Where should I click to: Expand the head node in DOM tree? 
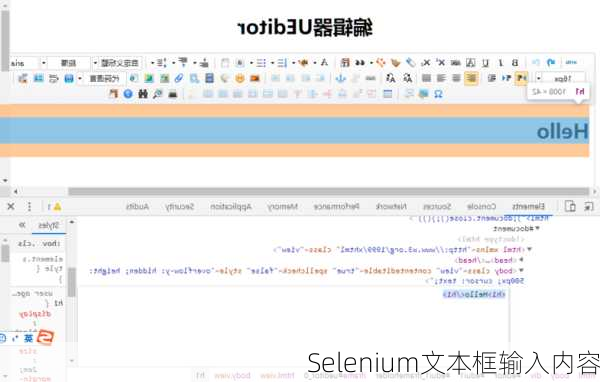coord(521,260)
